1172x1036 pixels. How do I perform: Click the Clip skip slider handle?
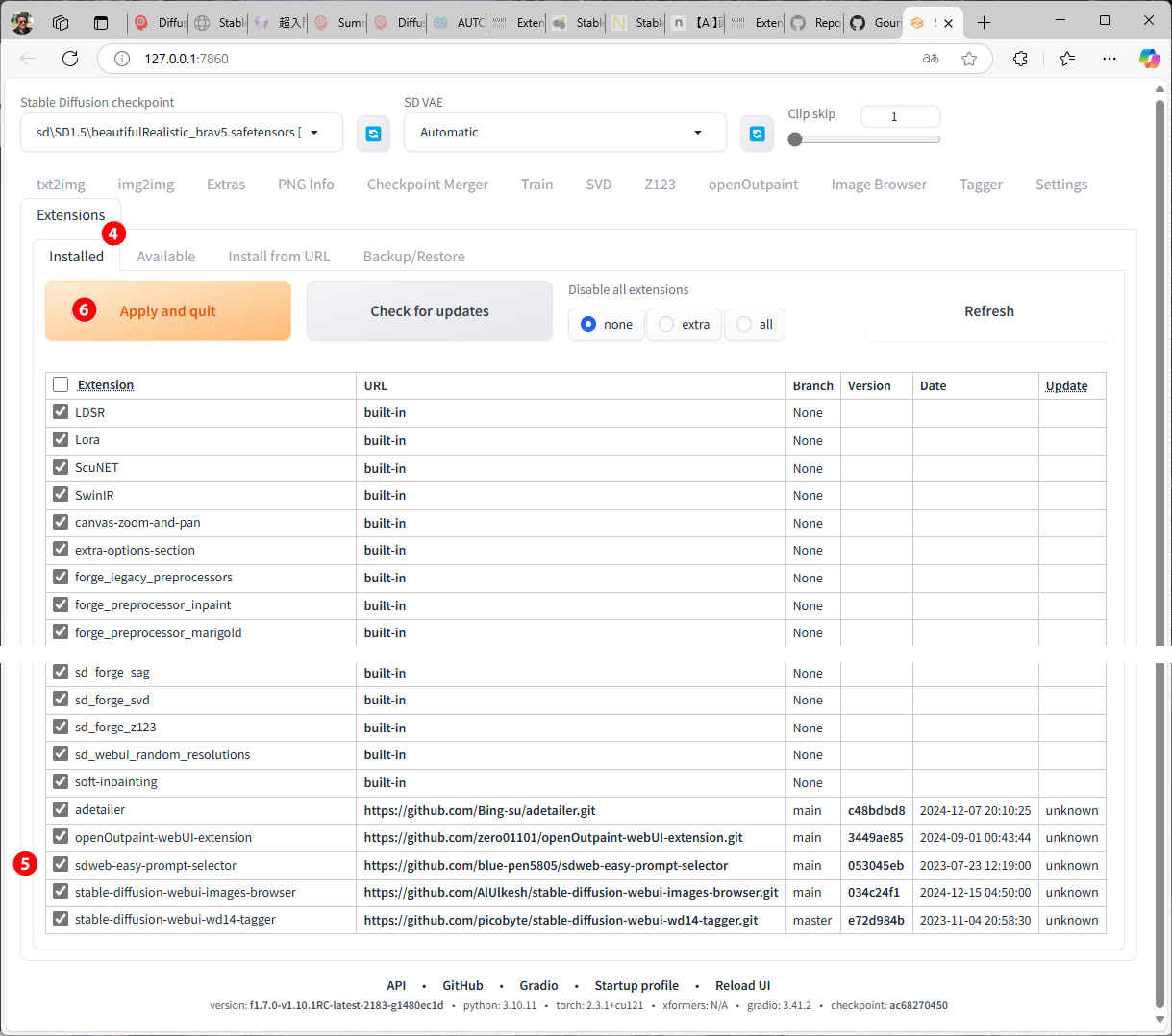coord(795,139)
